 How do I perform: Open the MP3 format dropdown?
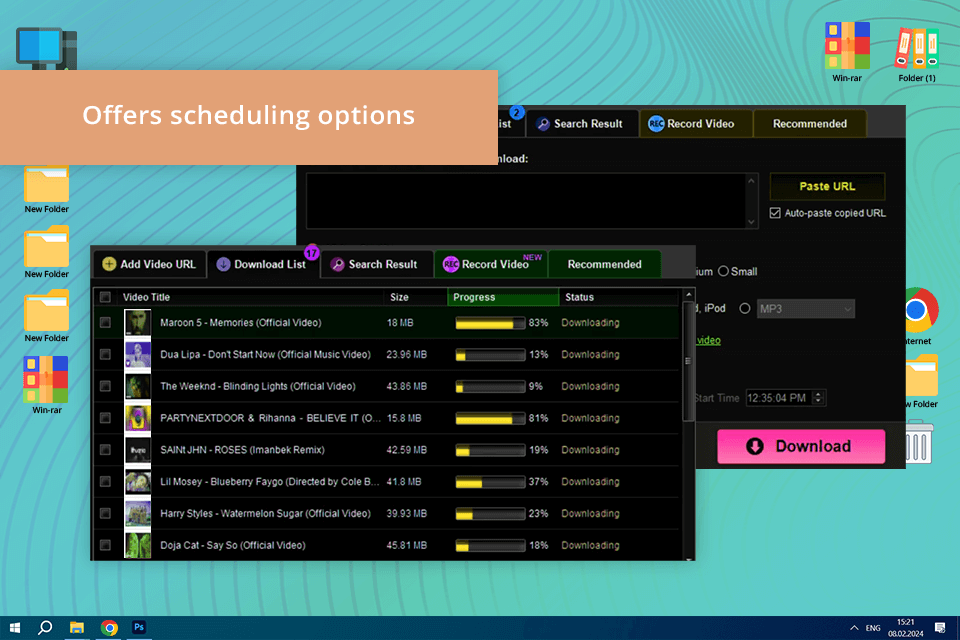click(806, 309)
